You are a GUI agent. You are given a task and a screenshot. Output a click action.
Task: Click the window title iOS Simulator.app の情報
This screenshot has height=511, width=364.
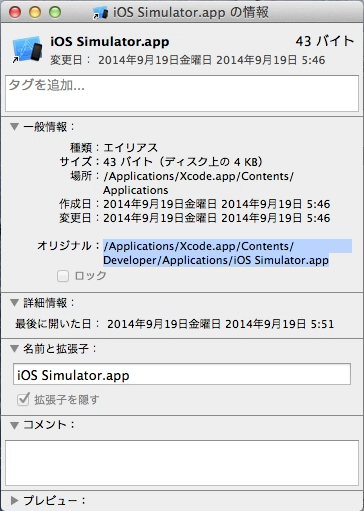click(x=191, y=13)
